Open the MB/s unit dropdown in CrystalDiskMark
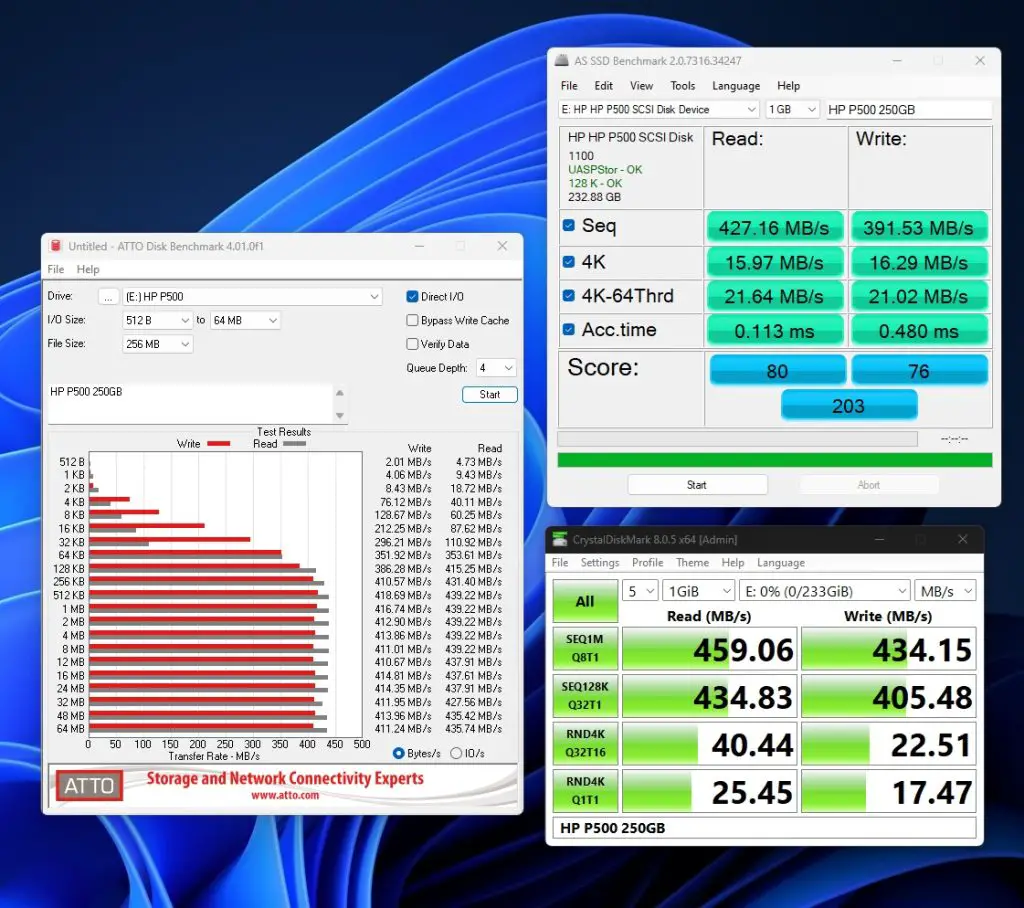The image size is (1024, 908). 945,591
